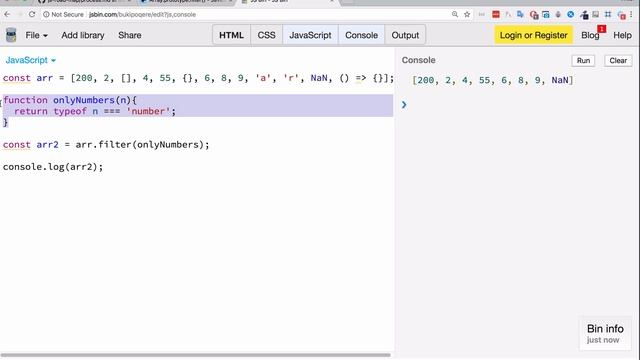Click the console output array result
Viewport: 640px width, 360px height.
(493, 80)
